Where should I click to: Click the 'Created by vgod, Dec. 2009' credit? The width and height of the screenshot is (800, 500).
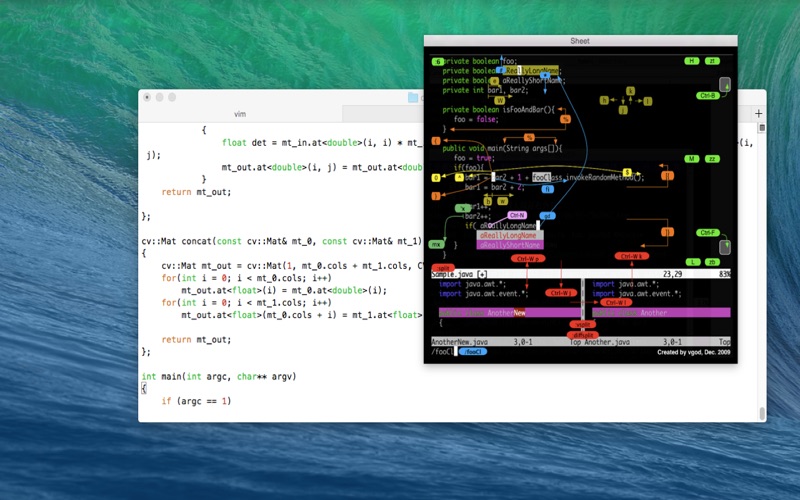click(x=693, y=352)
